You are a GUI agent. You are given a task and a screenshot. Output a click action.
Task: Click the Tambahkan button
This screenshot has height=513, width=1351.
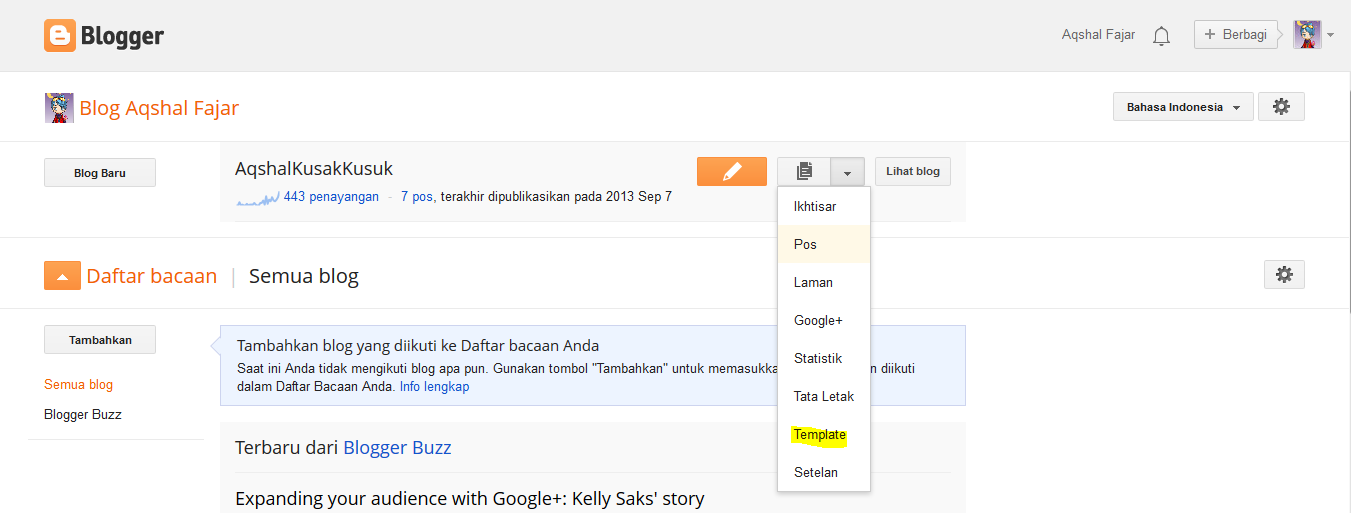point(100,340)
